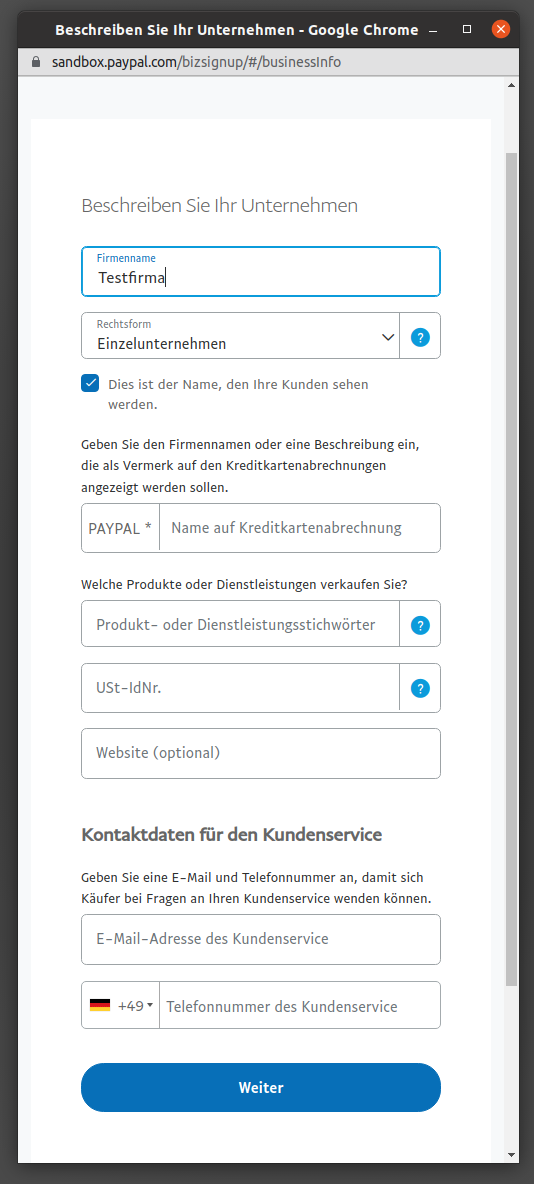Open the Produkt-Stichwörter help question icon
Screen dimensions: 534x1184
[x=420, y=625]
